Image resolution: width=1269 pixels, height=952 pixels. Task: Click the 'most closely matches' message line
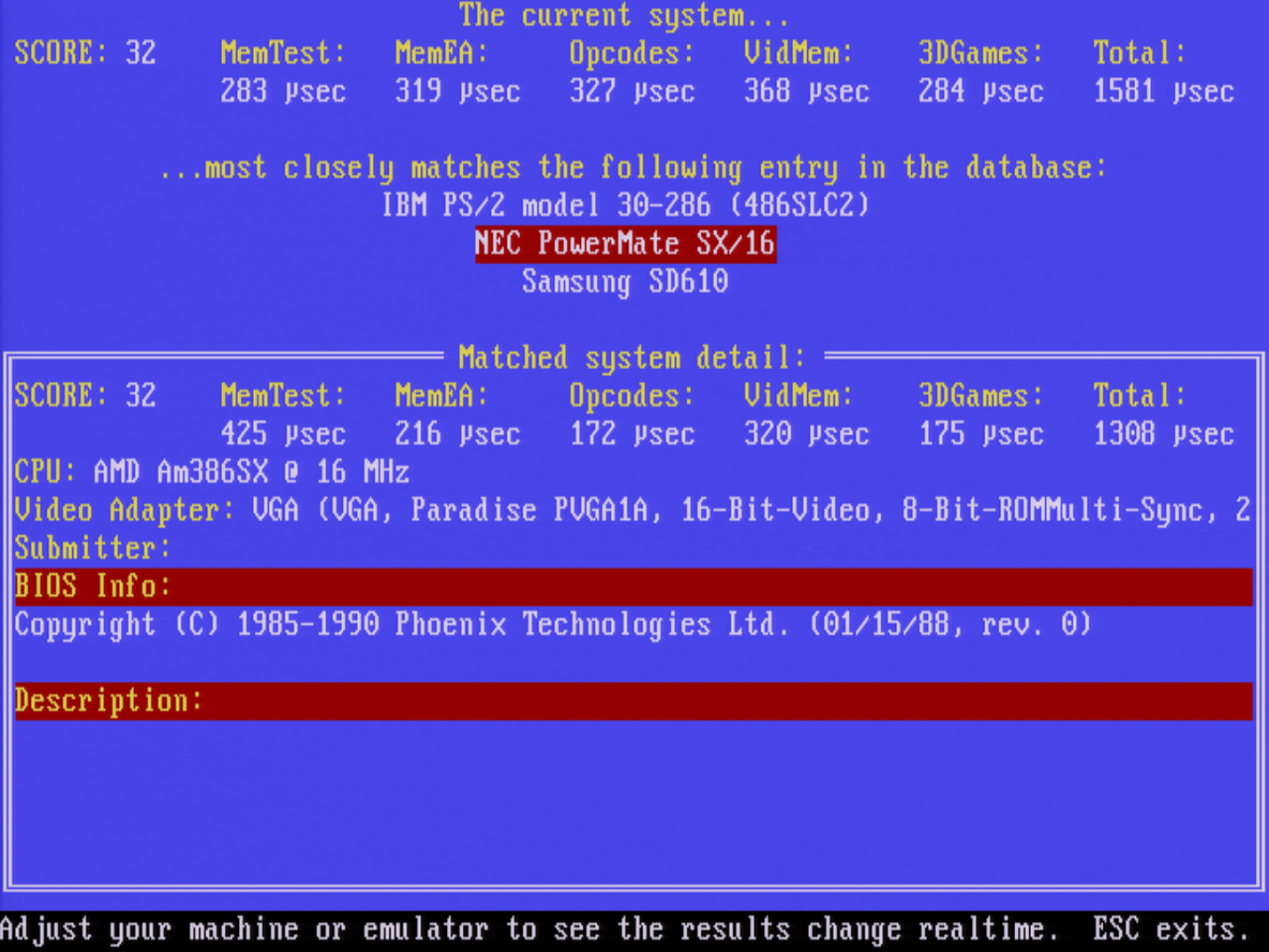tap(633, 167)
